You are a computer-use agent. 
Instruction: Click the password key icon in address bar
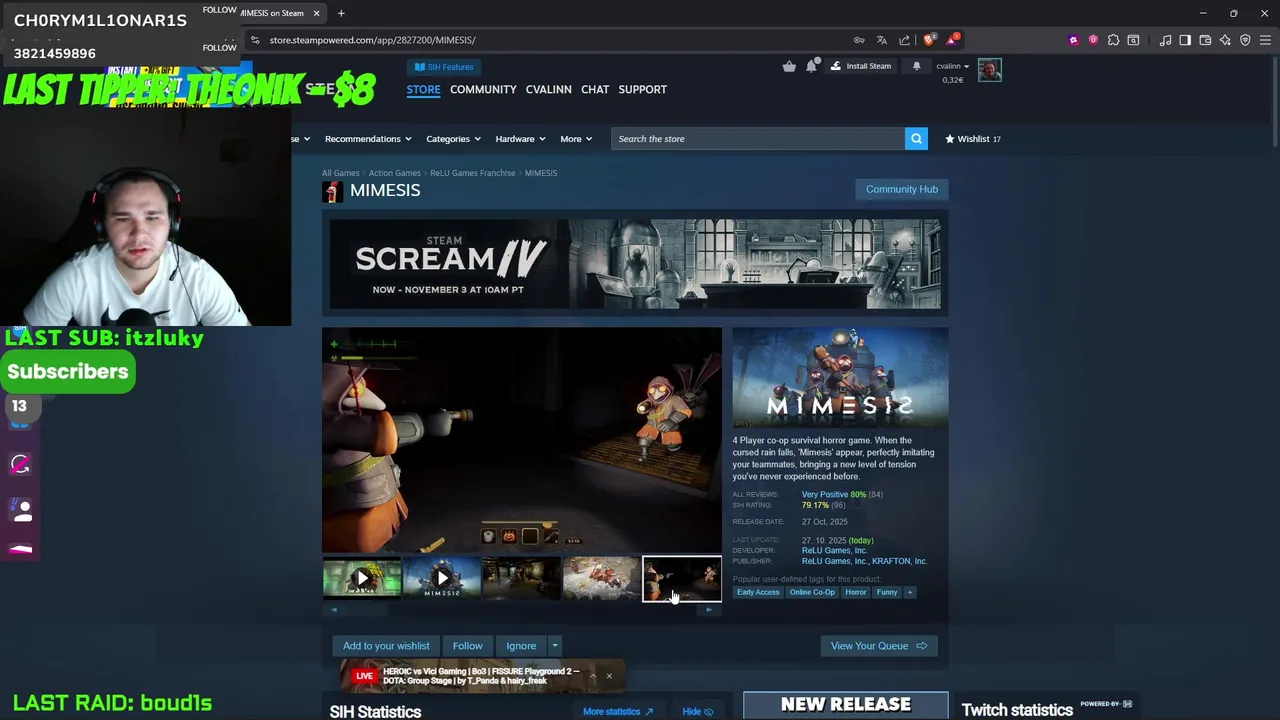point(859,40)
